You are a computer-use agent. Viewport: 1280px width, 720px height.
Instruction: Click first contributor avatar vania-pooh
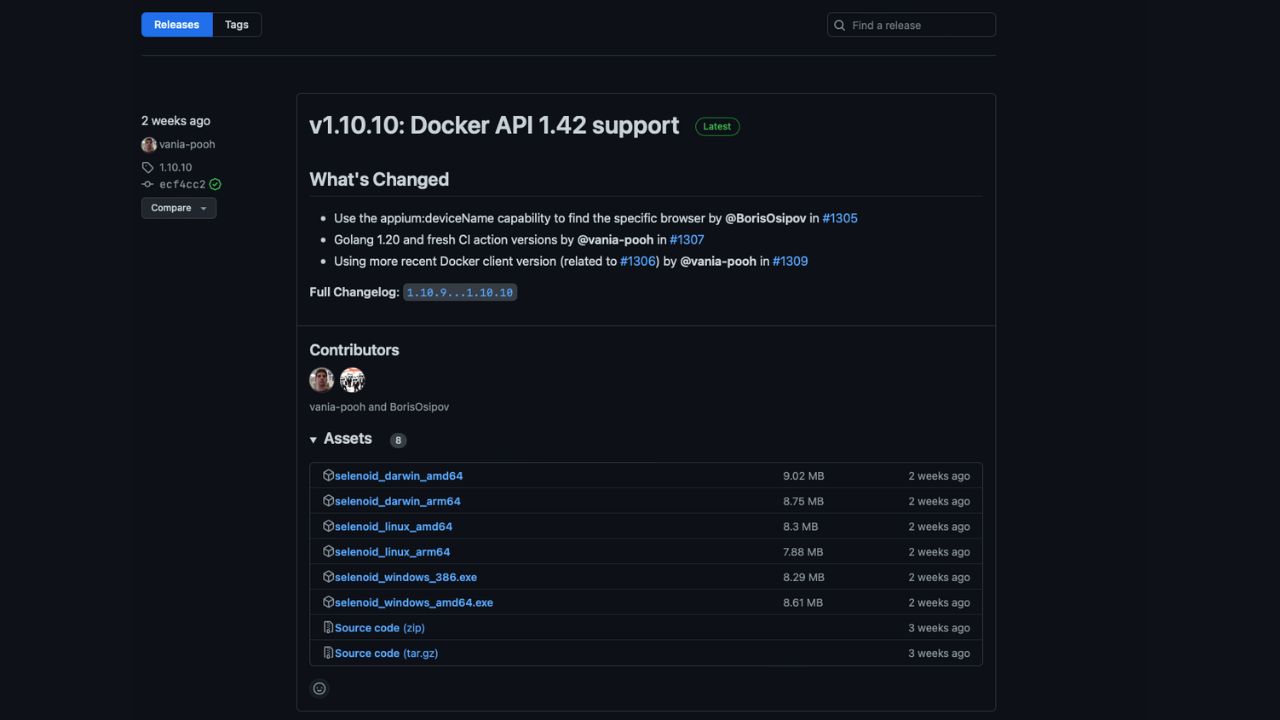coord(322,380)
